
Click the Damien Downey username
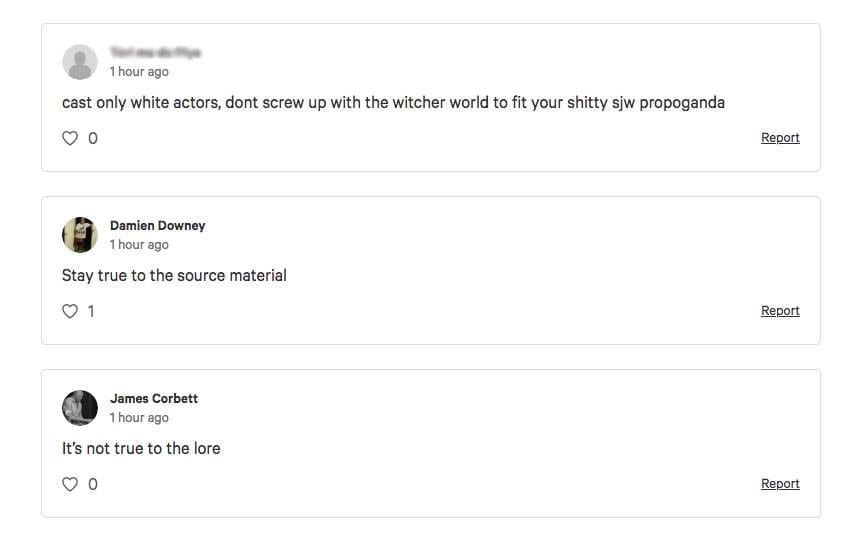[157, 226]
